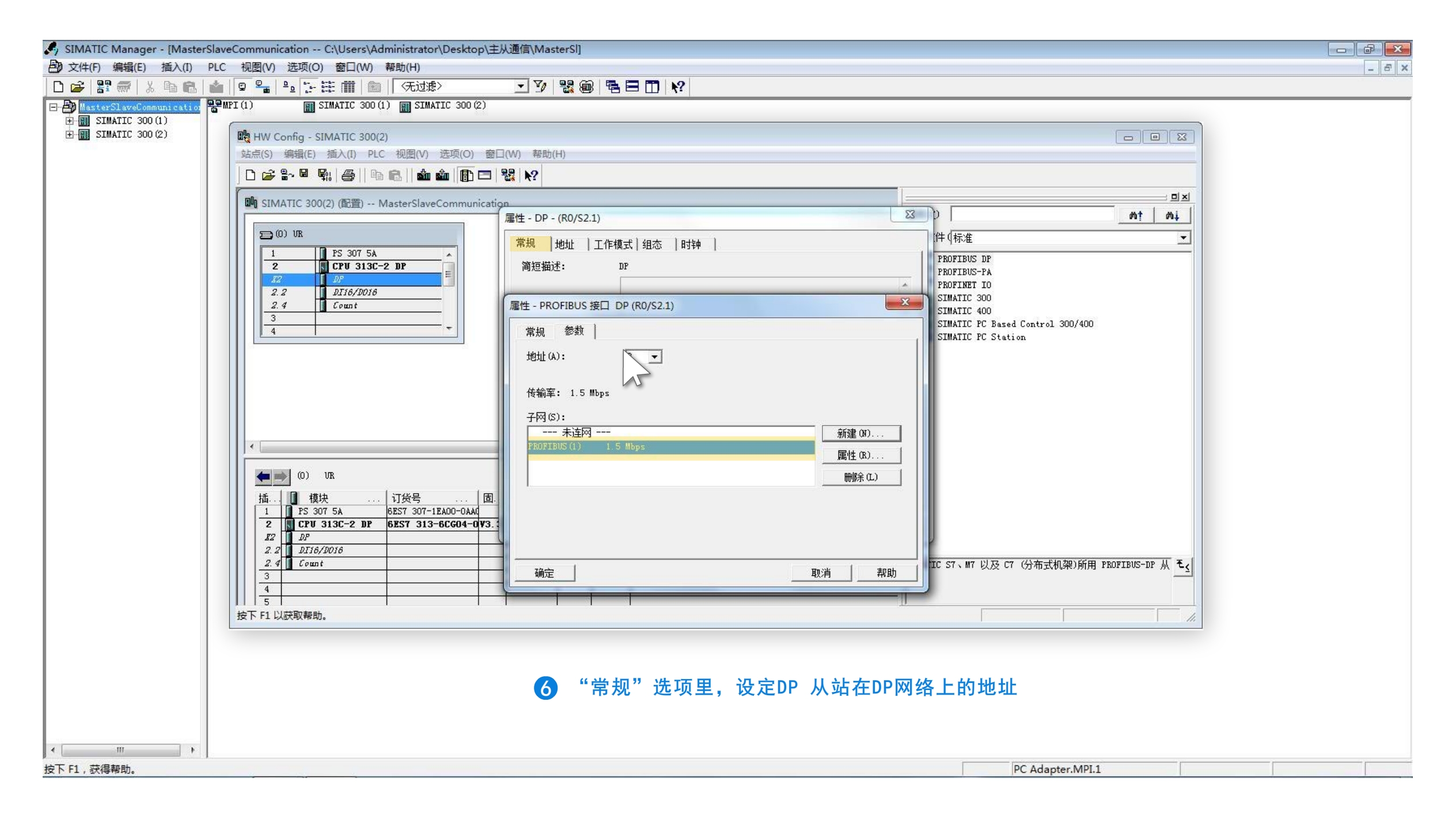The image size is (1456, 819).
Task: Toggle the Online view button in main toolbar
Action: click(263, 87)
